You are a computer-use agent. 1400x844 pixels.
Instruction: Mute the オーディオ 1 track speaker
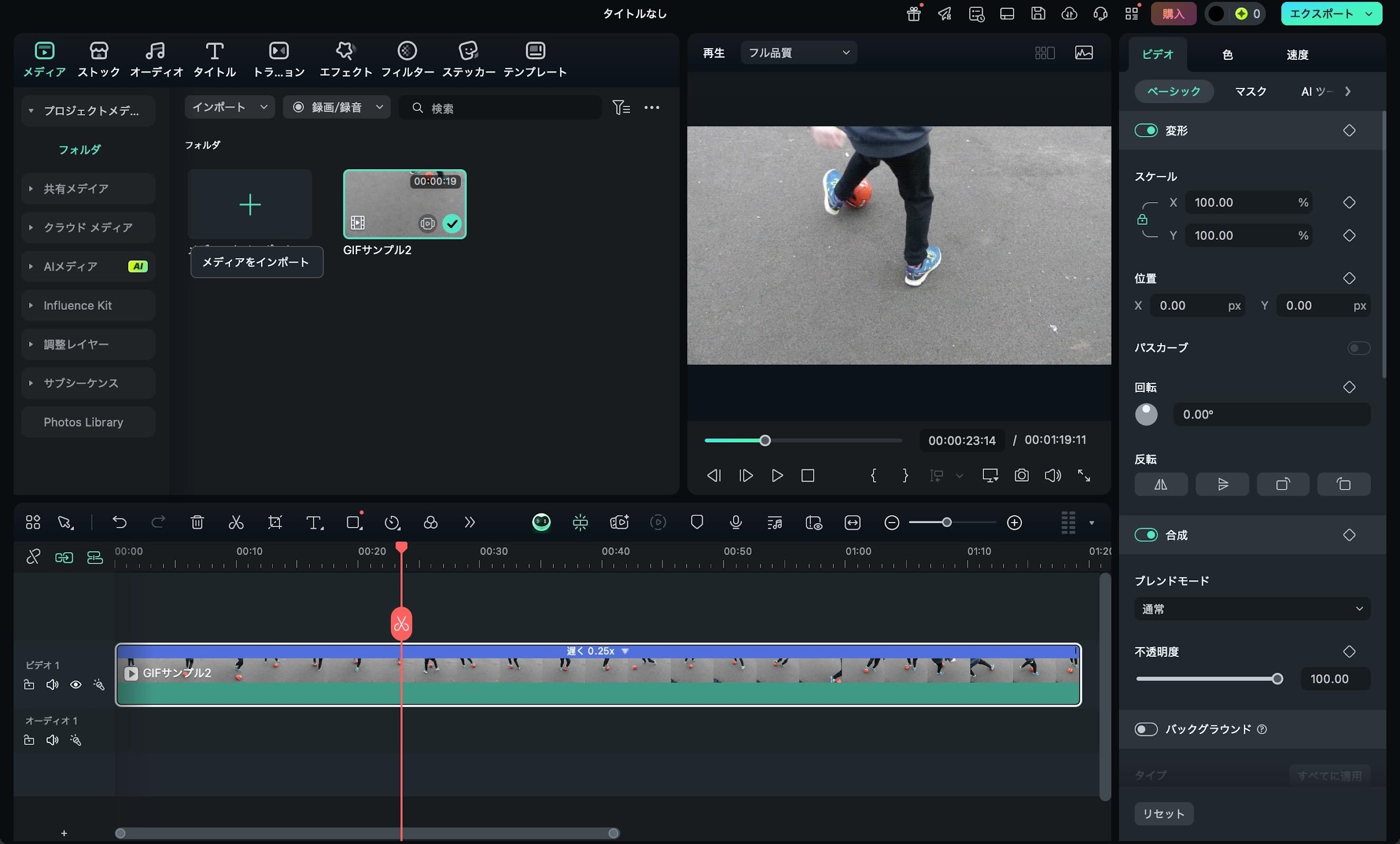pos(52,740)
